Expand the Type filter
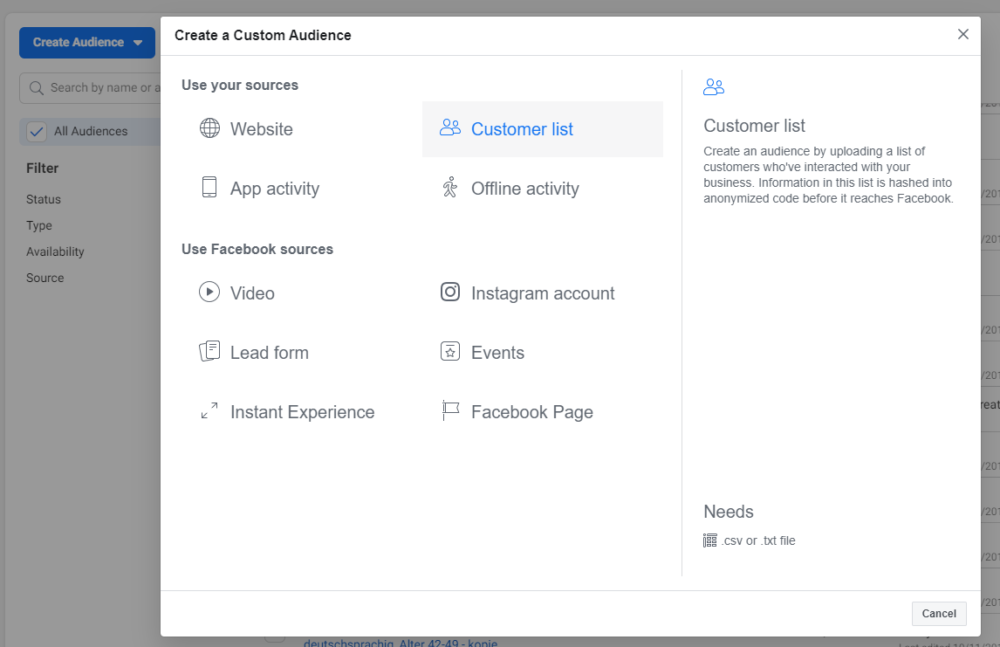The image size is (1000, 647). pyautogui.click(x=39, y=225)
